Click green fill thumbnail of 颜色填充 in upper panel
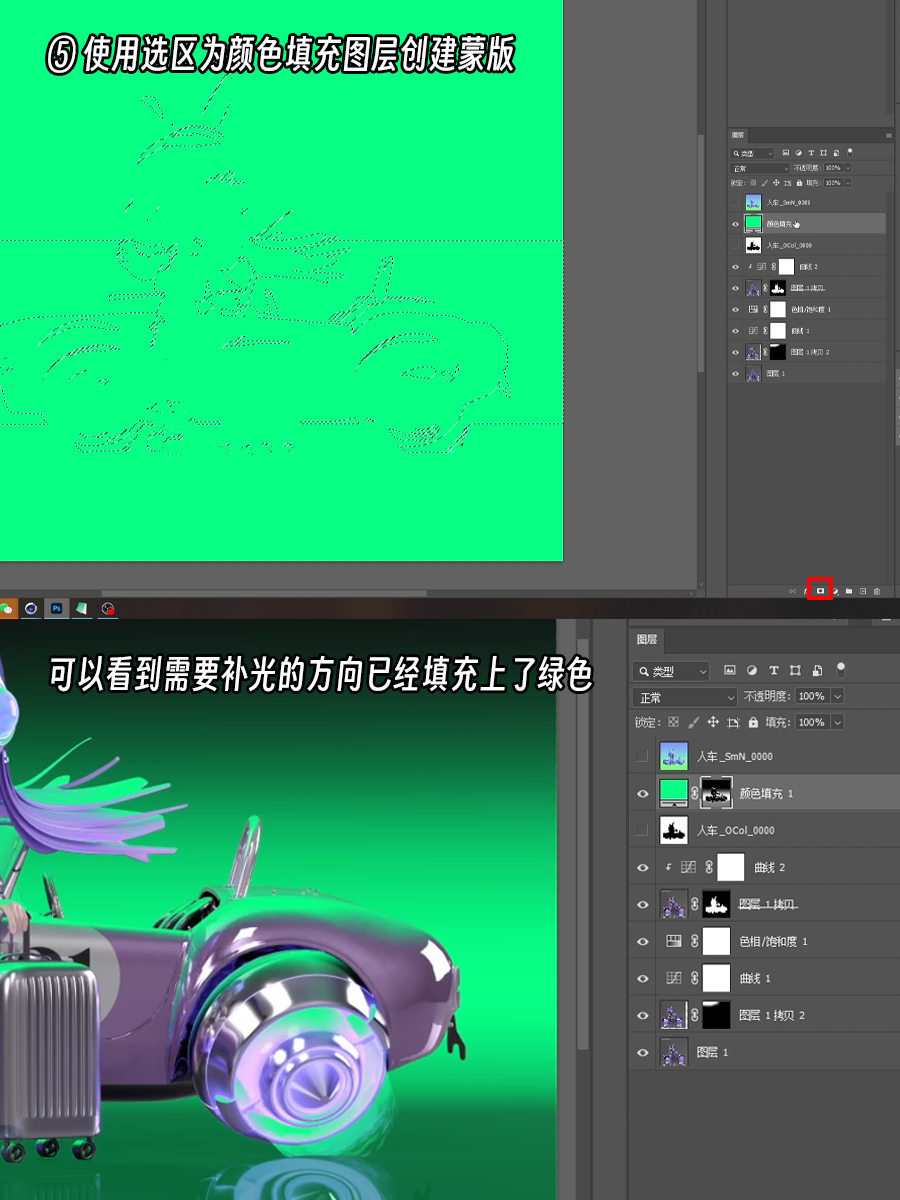The height and width of the screenshot is (1200, 900). (x=753, y=223)
